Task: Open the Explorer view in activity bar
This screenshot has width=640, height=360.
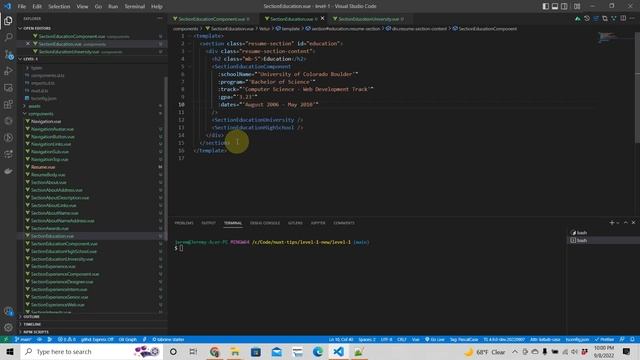Action: [x=8, y=20]
